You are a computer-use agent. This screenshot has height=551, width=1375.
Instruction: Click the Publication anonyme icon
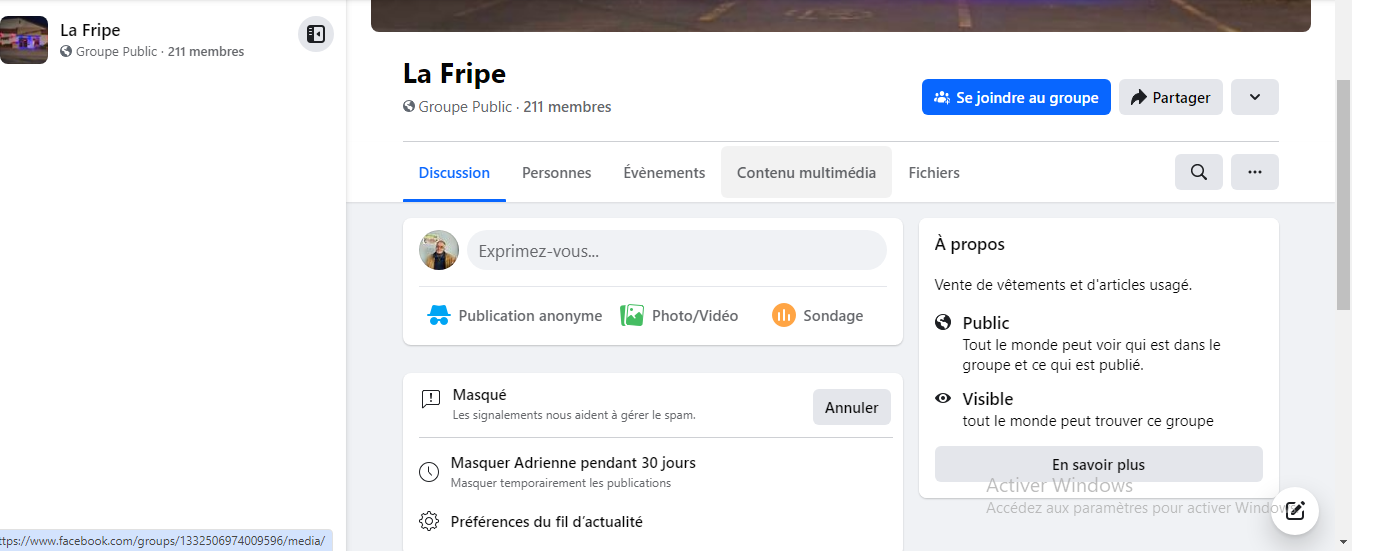[x=439, y=316]
